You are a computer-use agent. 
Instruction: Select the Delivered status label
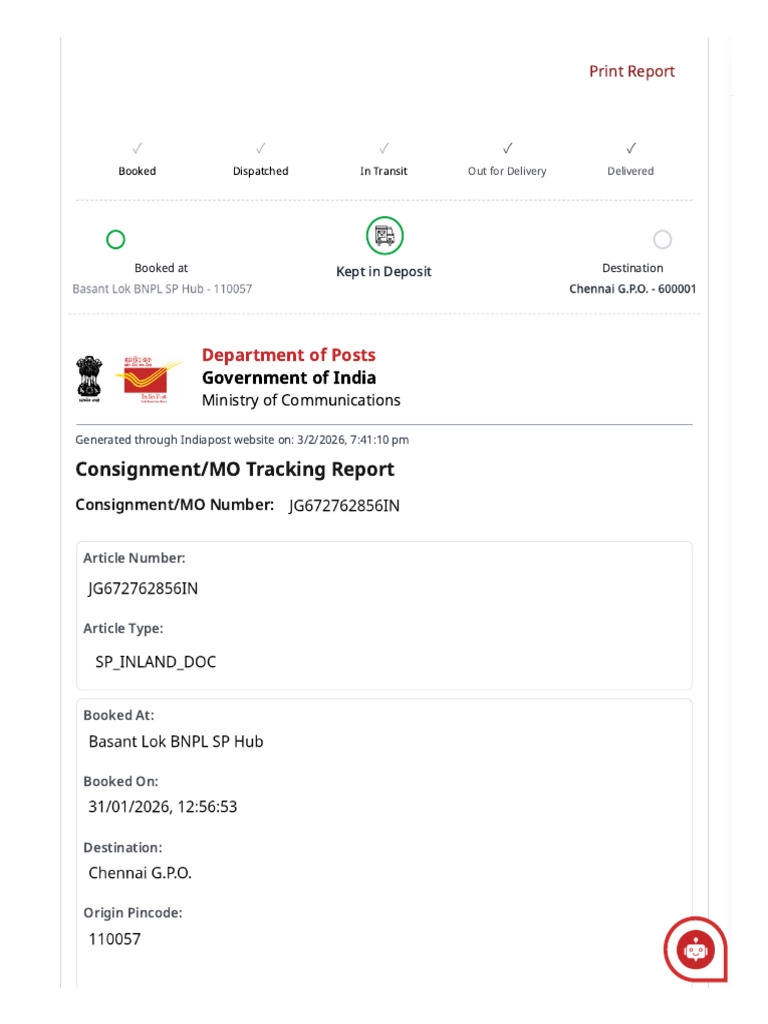click(x=630, y=171)
